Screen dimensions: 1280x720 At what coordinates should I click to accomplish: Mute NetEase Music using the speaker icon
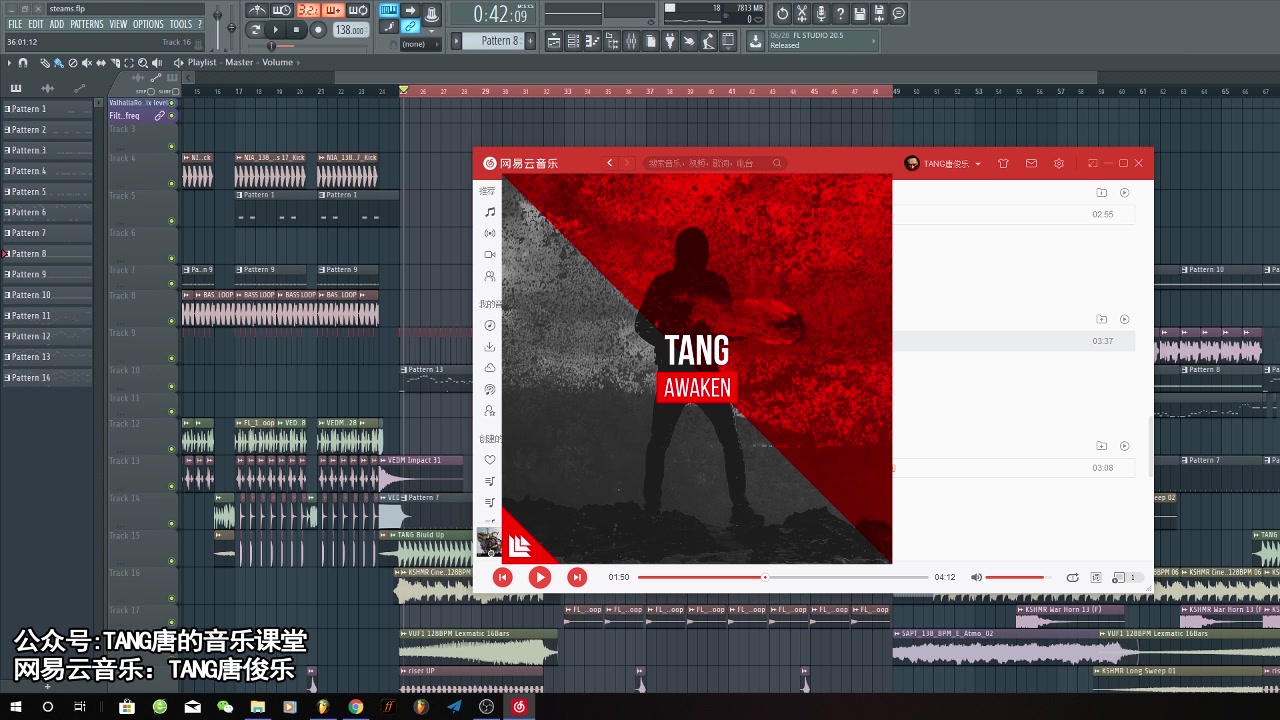point(976,577)
